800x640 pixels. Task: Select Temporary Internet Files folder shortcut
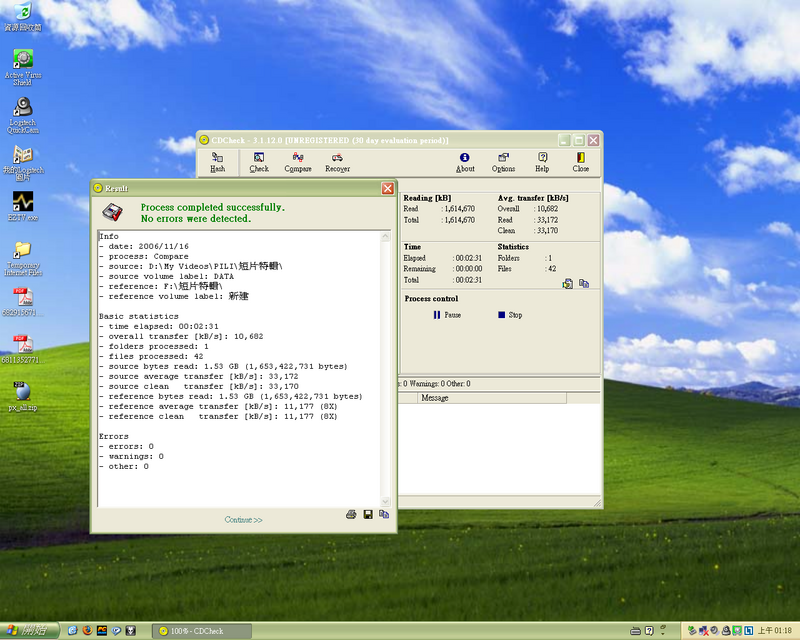point(23,258)
